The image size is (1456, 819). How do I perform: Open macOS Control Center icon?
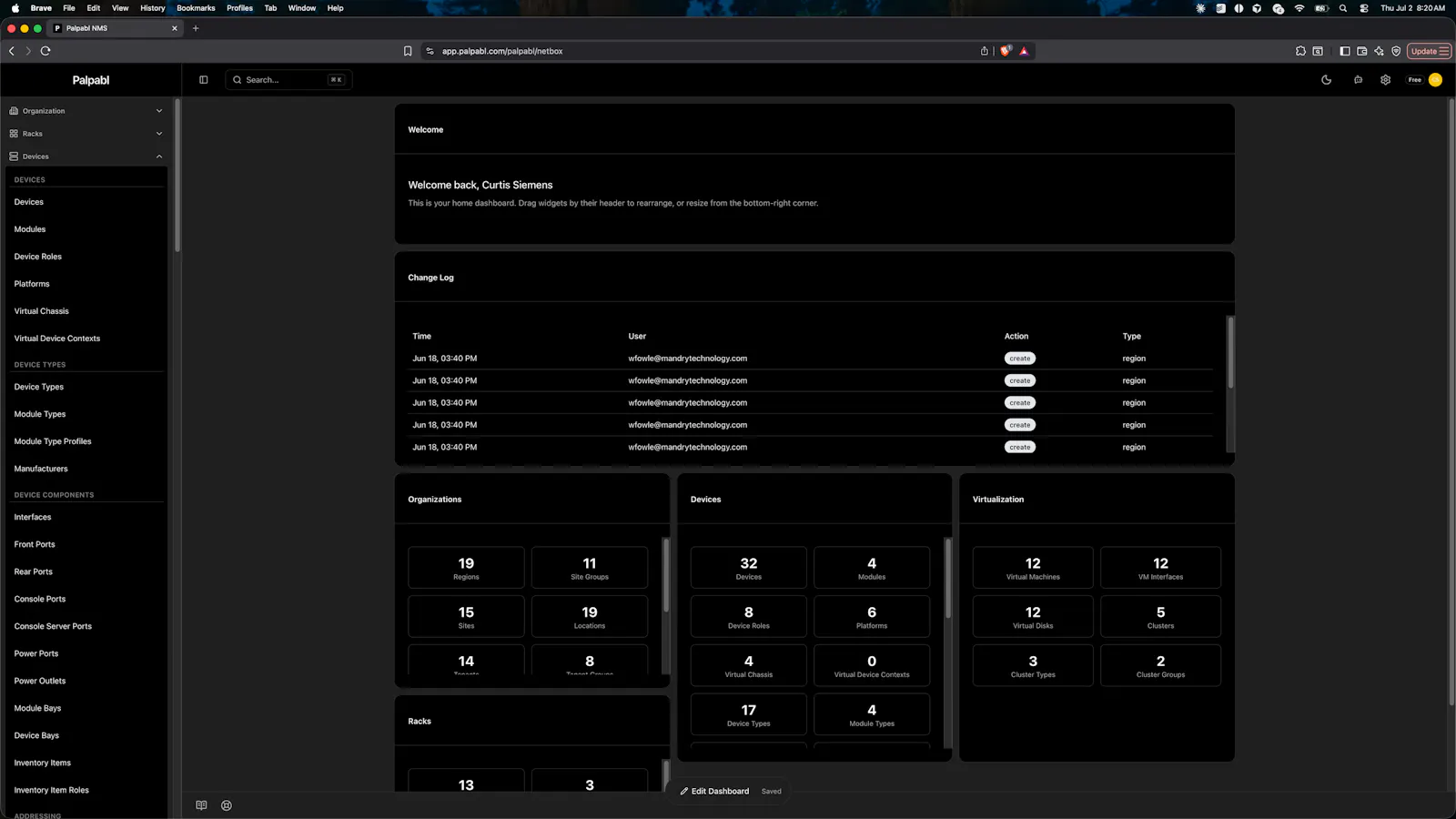pyautogui.click(x=1363, y=8)
